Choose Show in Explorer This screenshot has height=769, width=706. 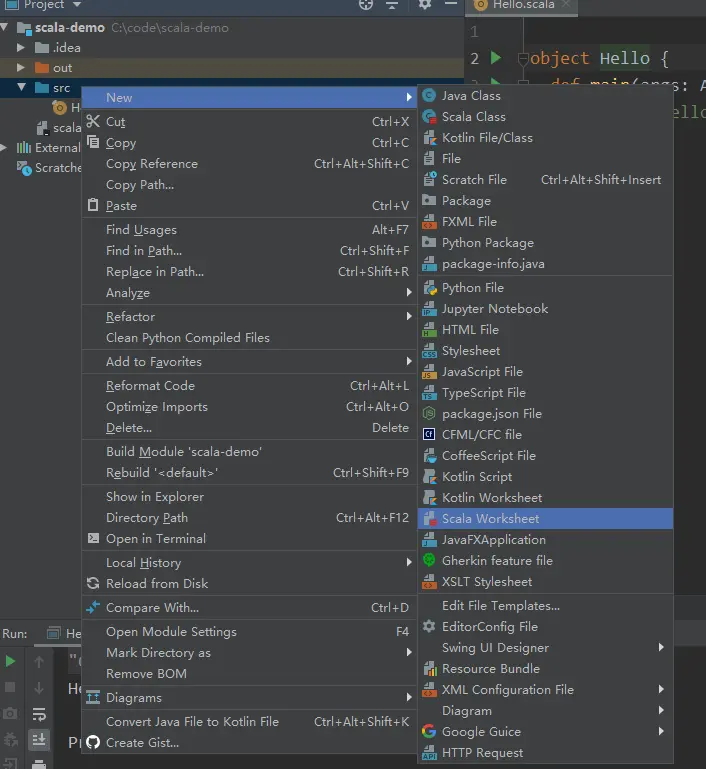point(249,497)
